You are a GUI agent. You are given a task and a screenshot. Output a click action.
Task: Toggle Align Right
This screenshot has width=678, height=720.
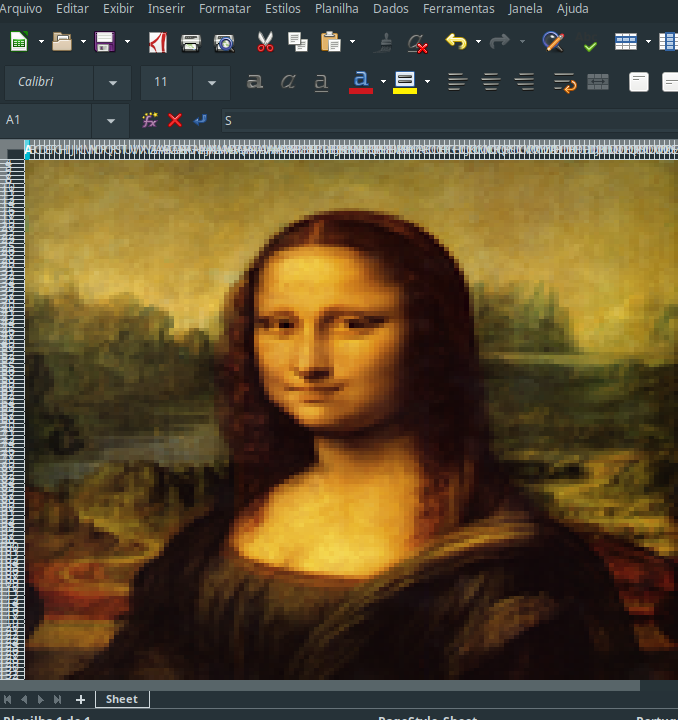(x=524, y=82)
